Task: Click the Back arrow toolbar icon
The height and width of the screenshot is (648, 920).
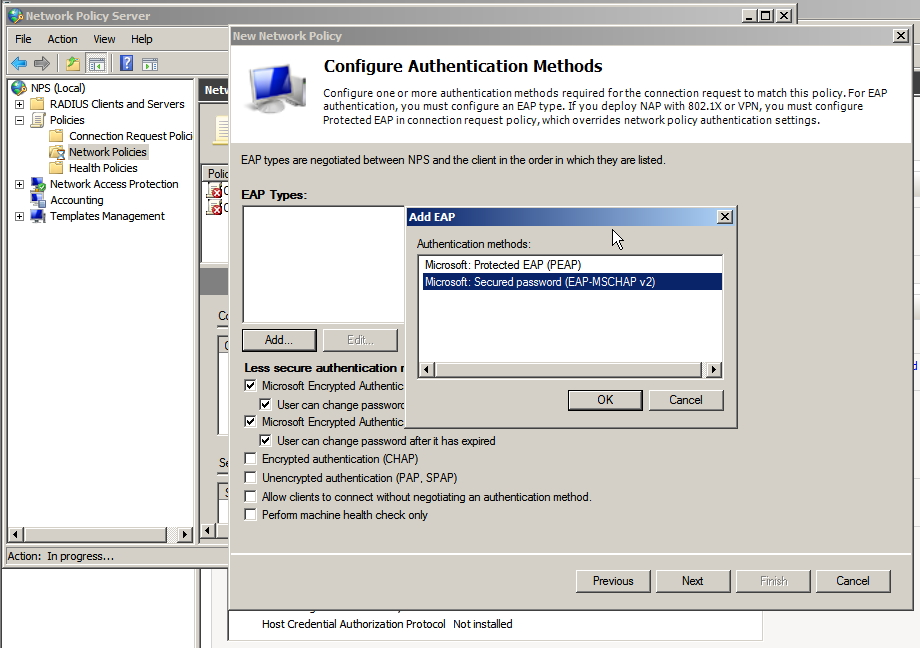Action: pyautogui.click(x=19, y=63)
